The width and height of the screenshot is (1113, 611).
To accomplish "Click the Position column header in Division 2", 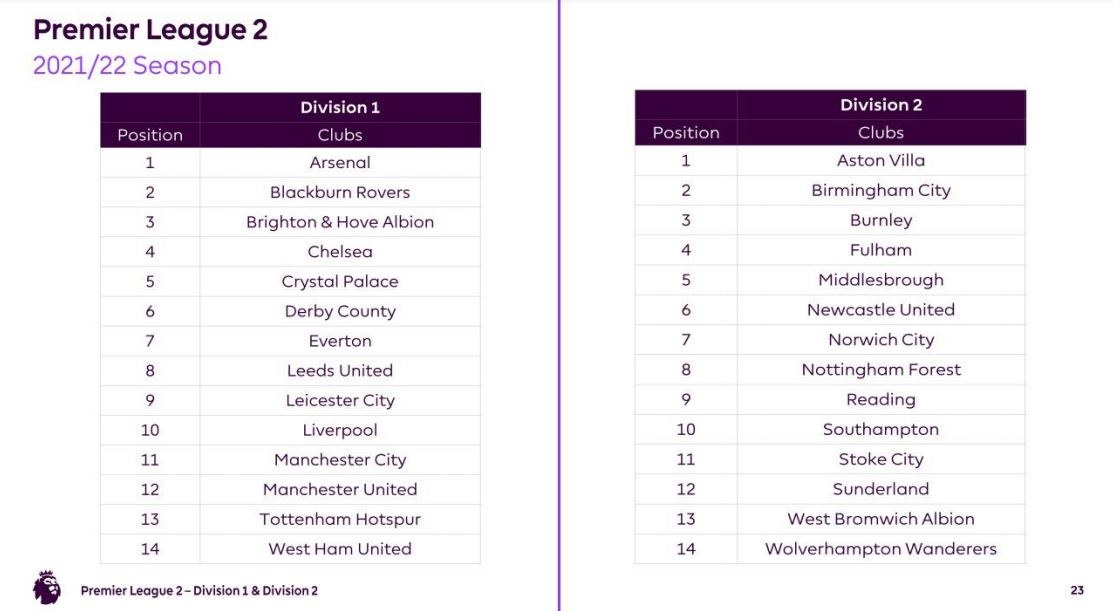I will tap(686, 133).
